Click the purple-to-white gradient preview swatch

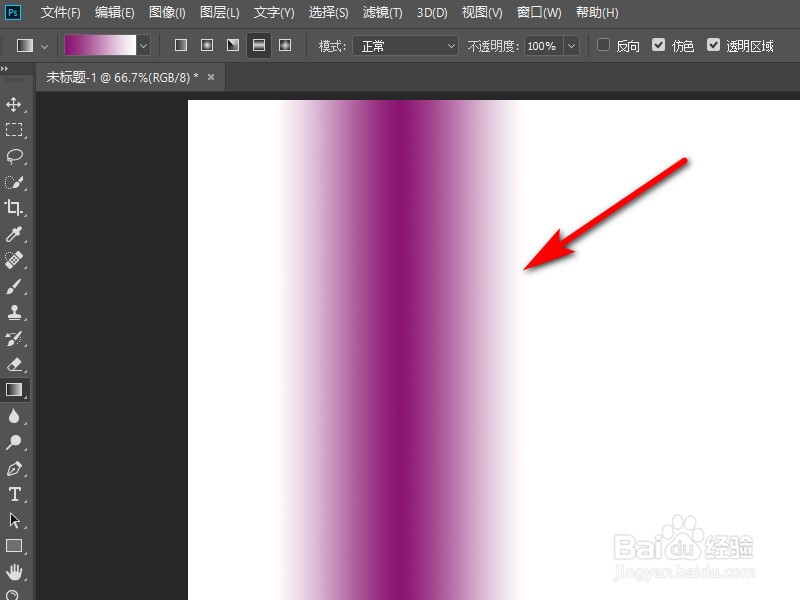(x=101, y=45)
